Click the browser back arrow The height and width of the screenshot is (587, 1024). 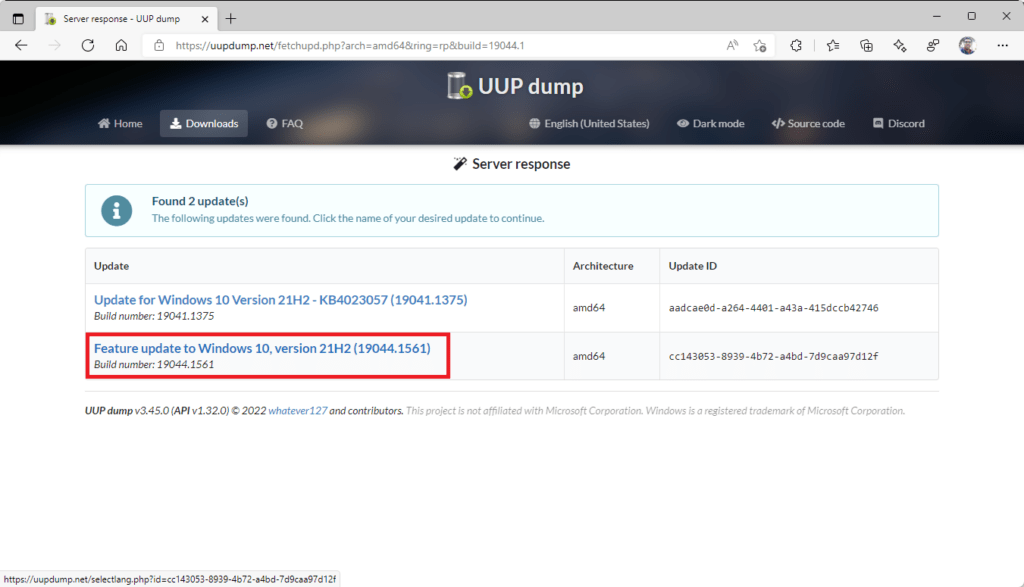click(x=21, y=45)
